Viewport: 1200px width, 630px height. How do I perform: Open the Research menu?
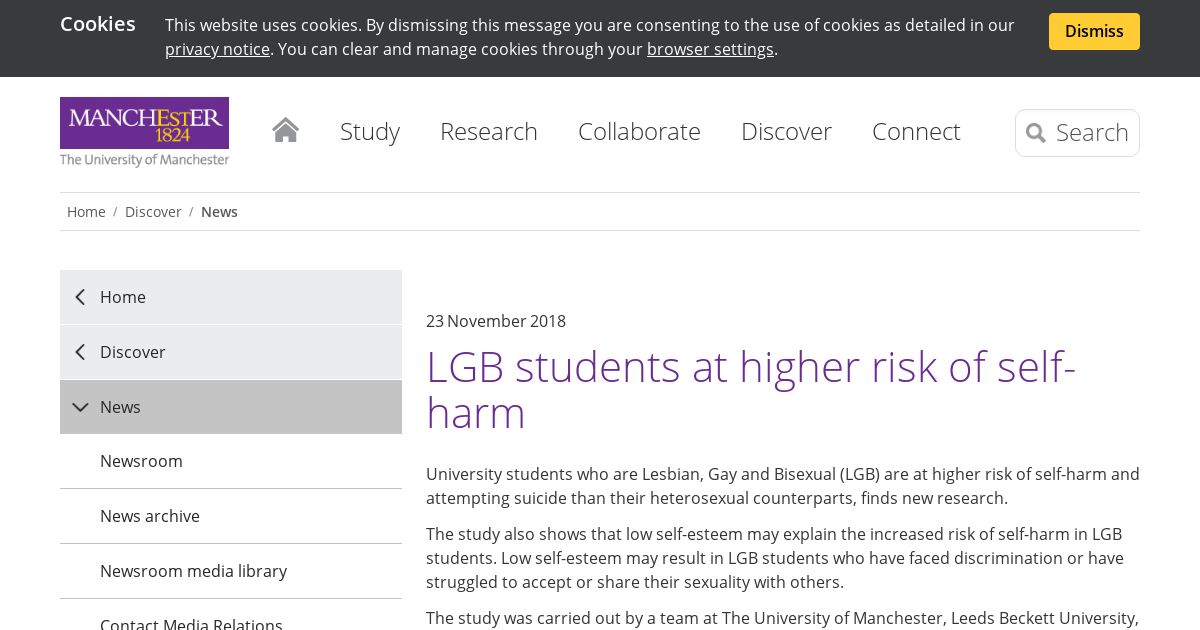point(488,131)
